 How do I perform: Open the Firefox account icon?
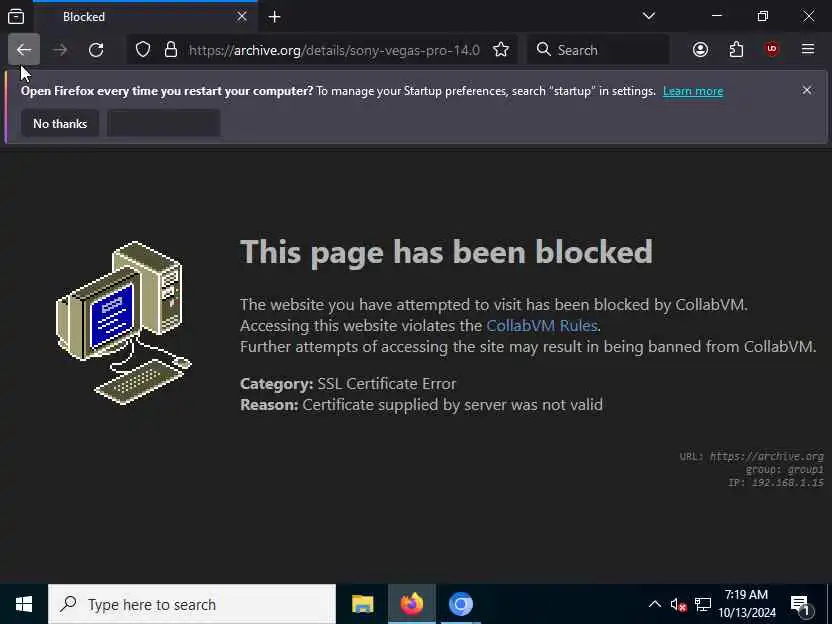(700, 50)
